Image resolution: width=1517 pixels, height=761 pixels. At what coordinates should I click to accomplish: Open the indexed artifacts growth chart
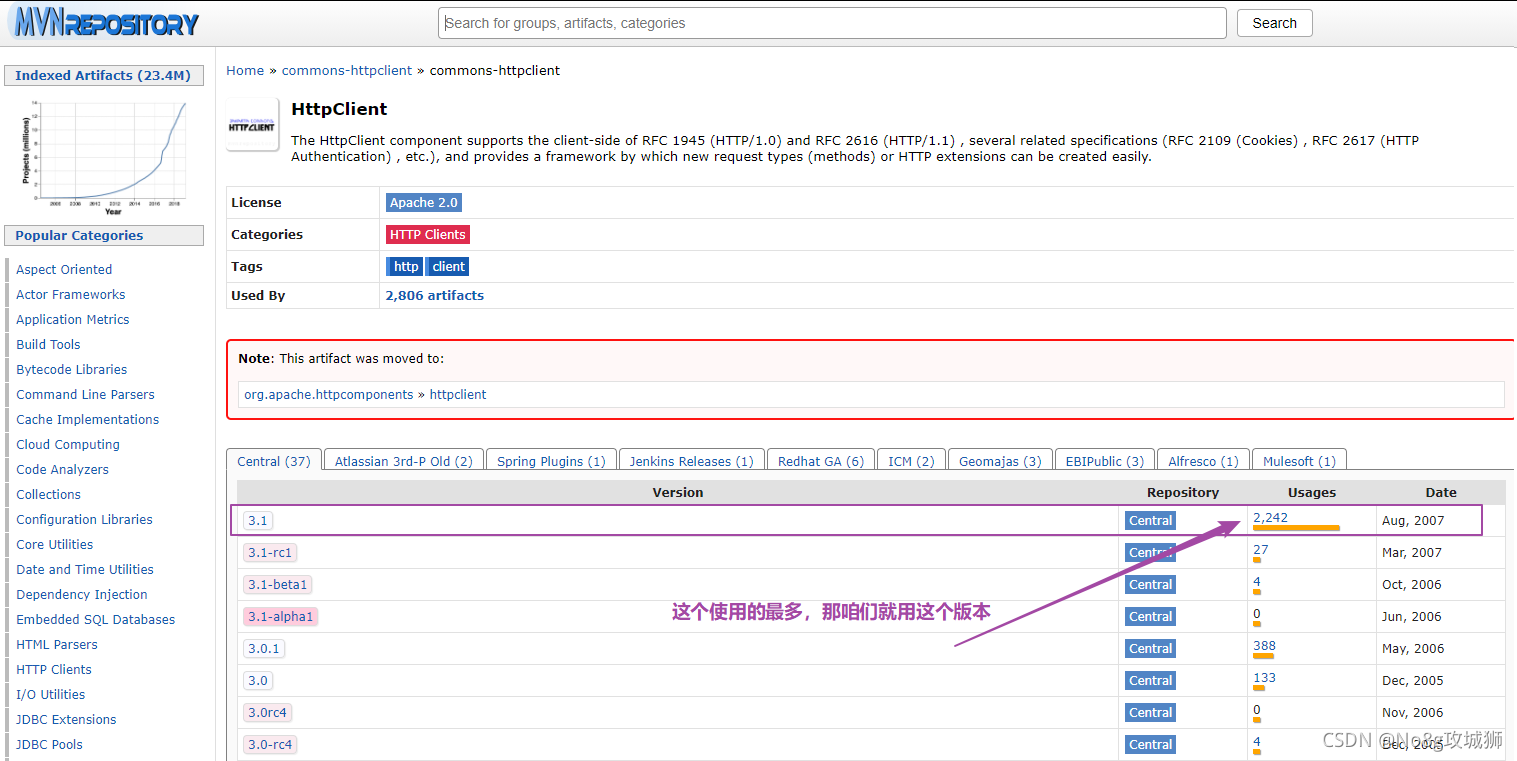click(104, 157)
